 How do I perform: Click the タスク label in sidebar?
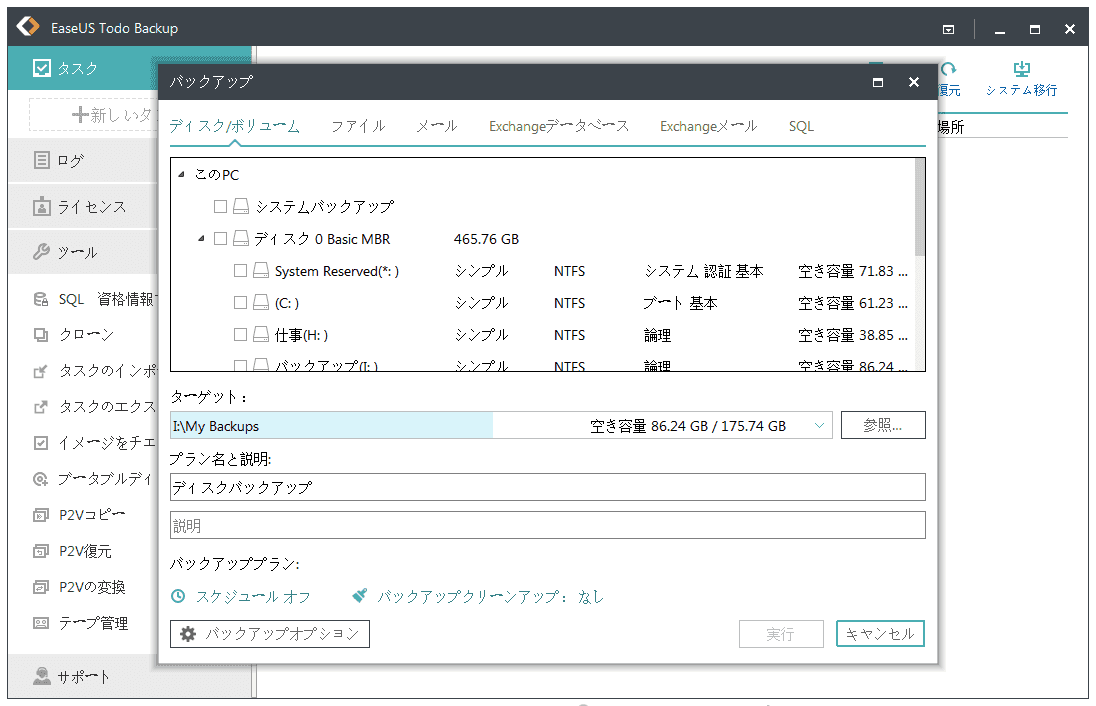pos(78,69)
